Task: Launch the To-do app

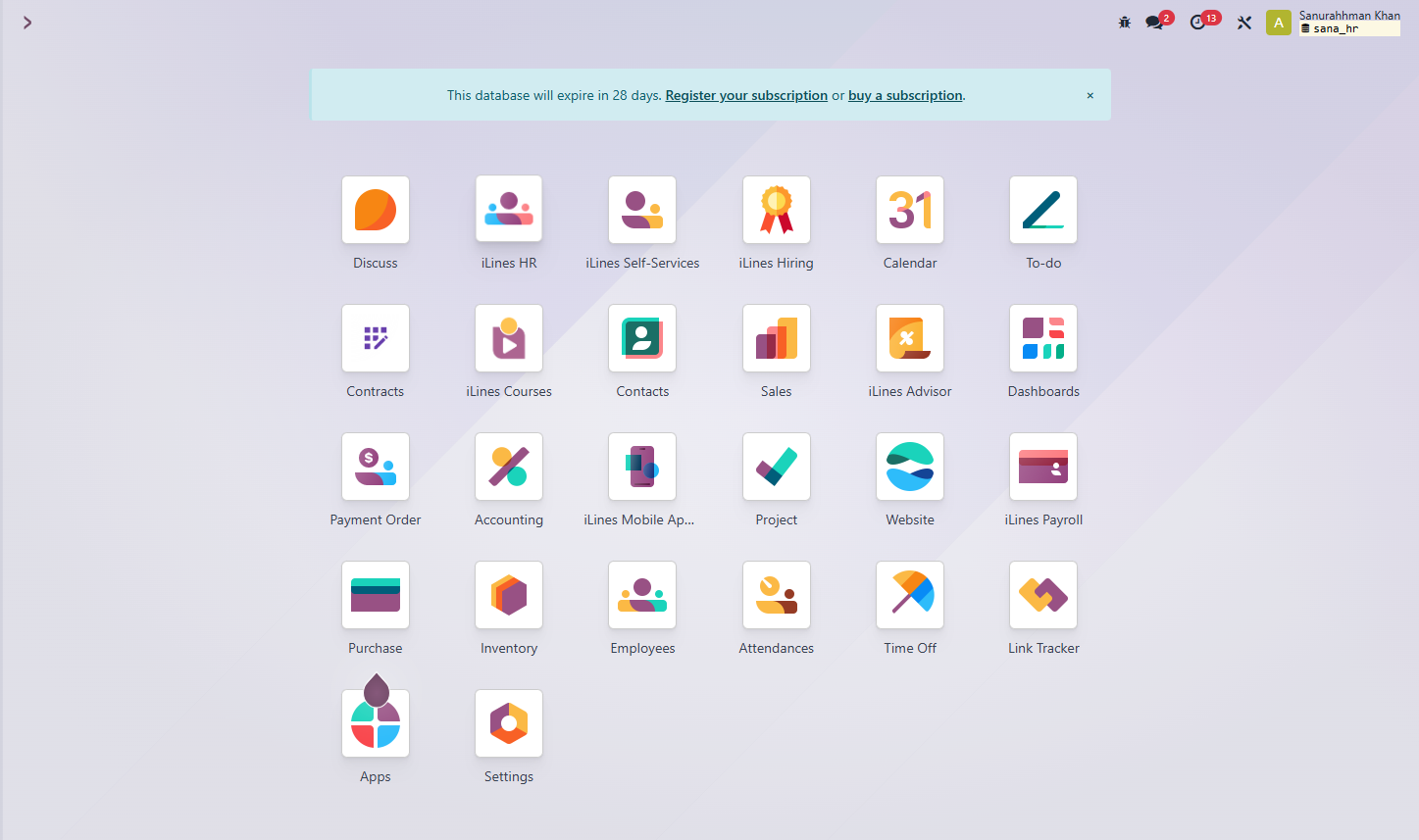Action: click(1043, 210)
